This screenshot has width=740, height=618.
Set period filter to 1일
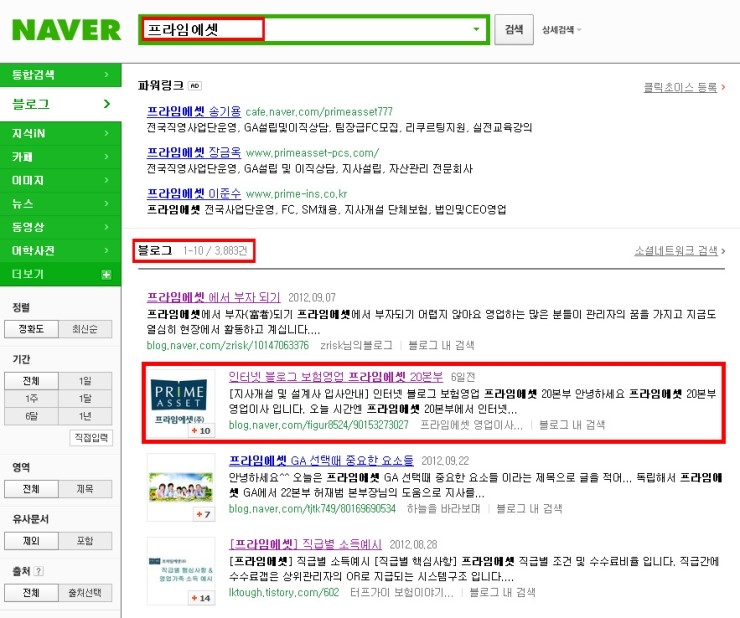[85, 381]
